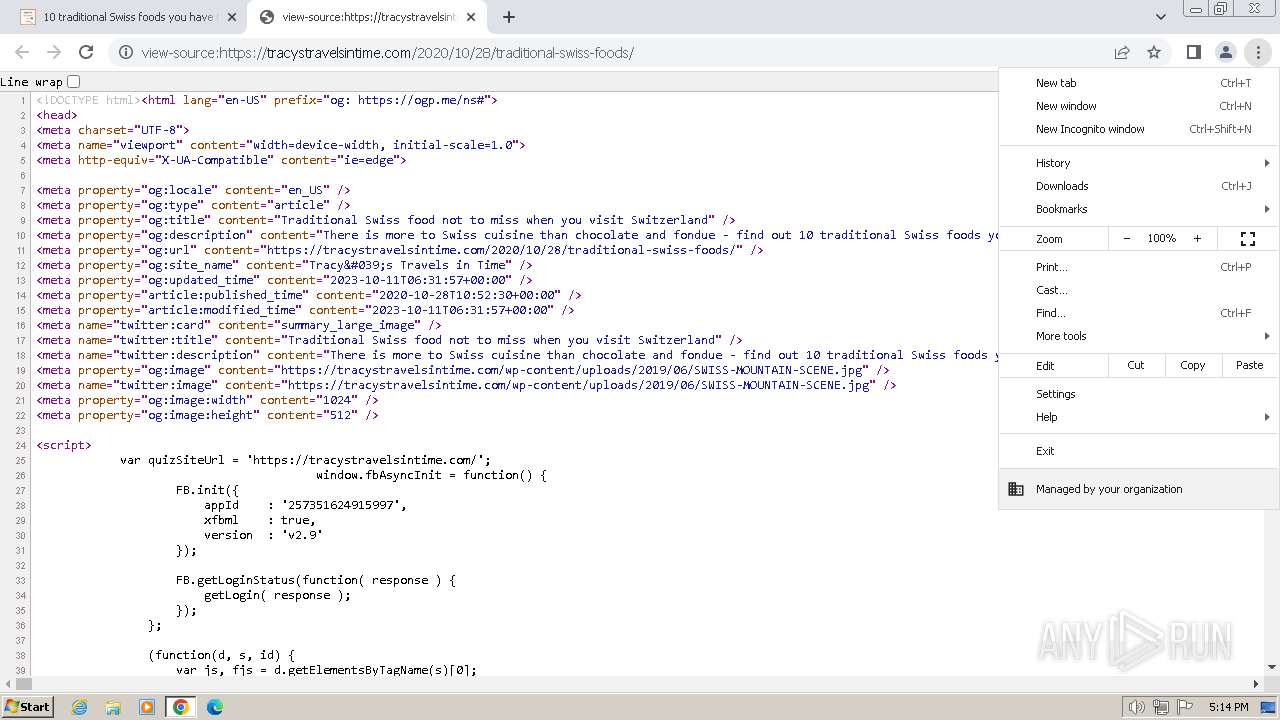1280x720 pixels.
Task: Choose New Incognito window
Action: pyautogui.click(x=1139, y=129)
